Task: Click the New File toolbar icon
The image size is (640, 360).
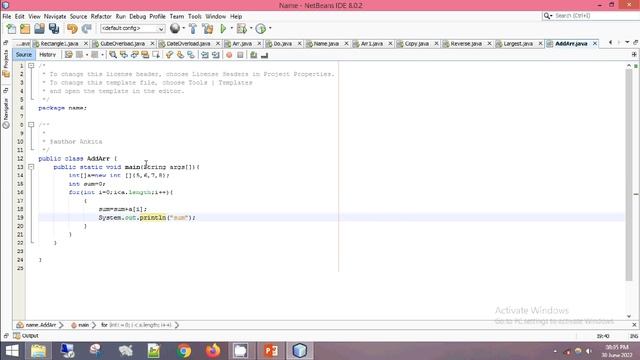Action: 11,29
